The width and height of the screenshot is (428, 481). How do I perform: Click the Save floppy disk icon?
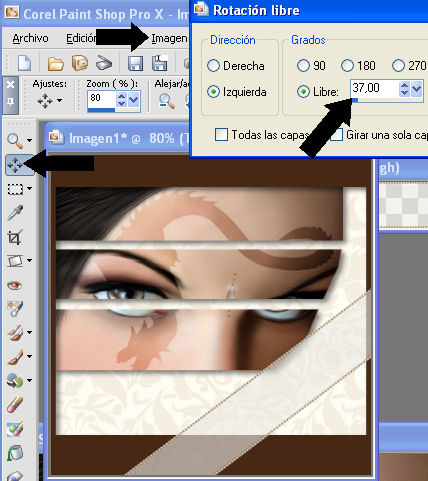pyautogui.click(x=135, y=63)
